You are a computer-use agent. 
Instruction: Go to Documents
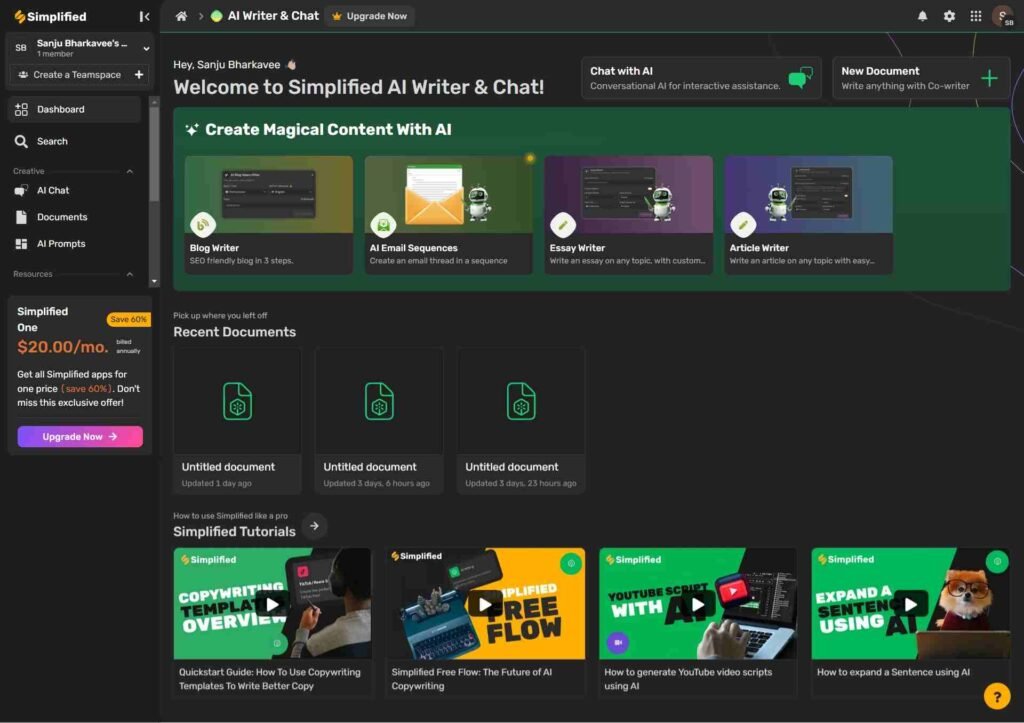tap(74, 217)
